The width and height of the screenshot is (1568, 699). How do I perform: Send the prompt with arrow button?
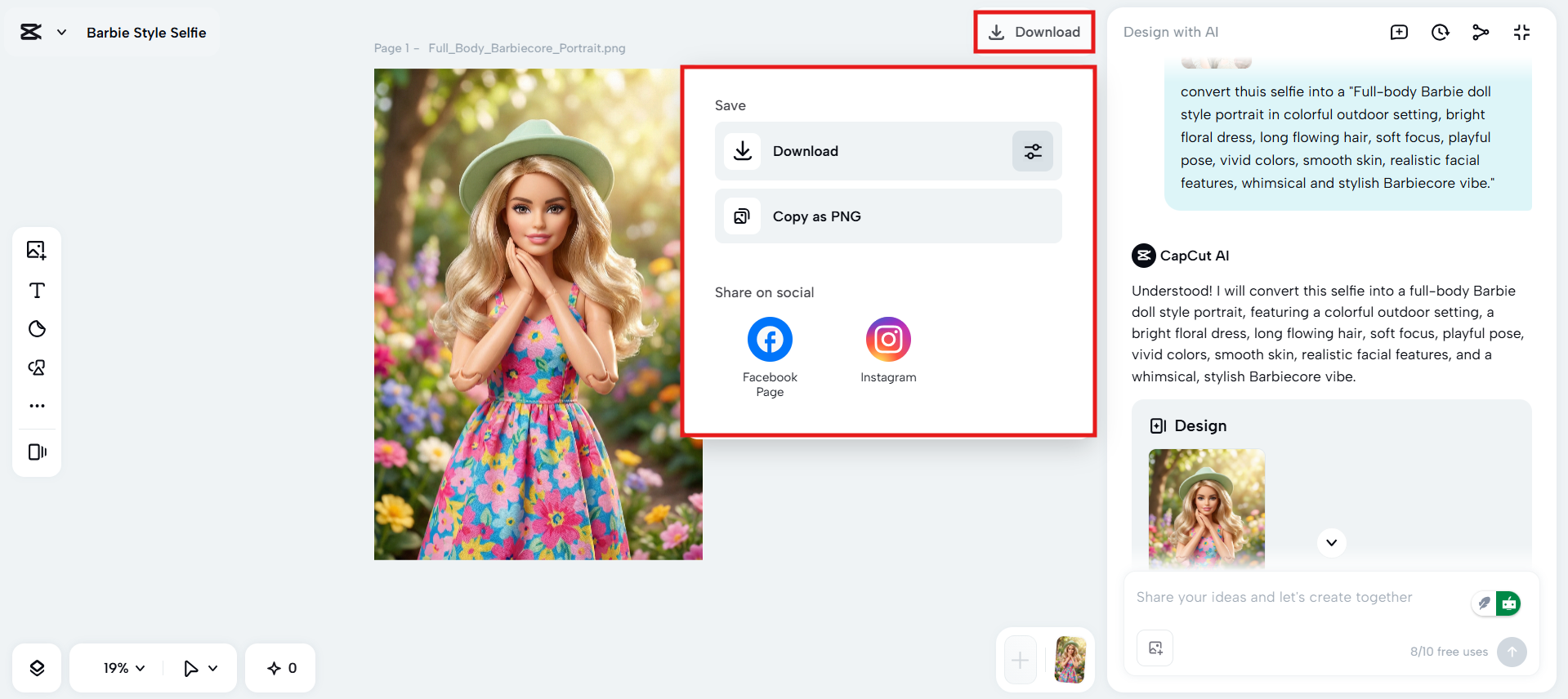[x=1512, y=652]
